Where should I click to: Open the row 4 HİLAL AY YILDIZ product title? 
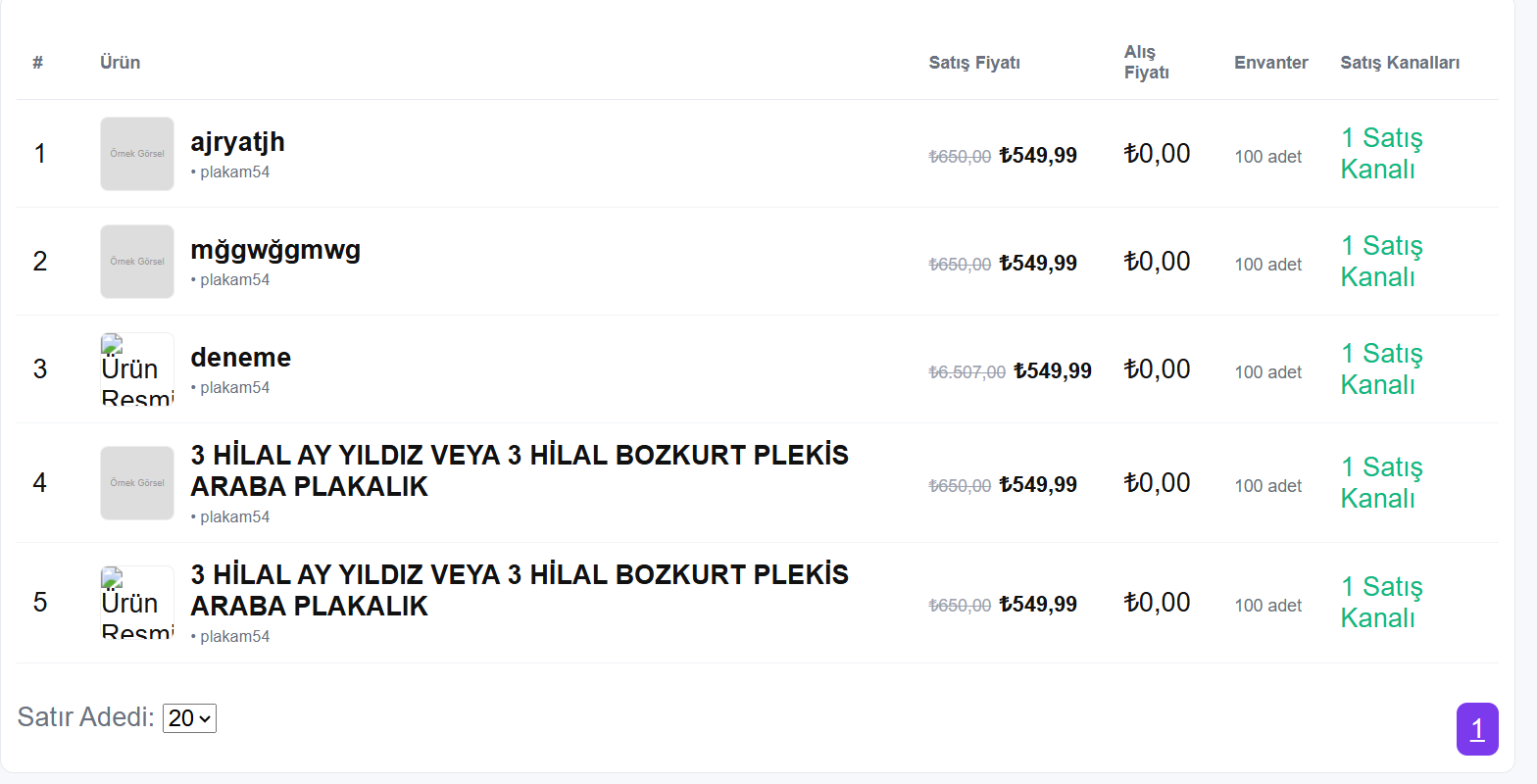(519, 470)
